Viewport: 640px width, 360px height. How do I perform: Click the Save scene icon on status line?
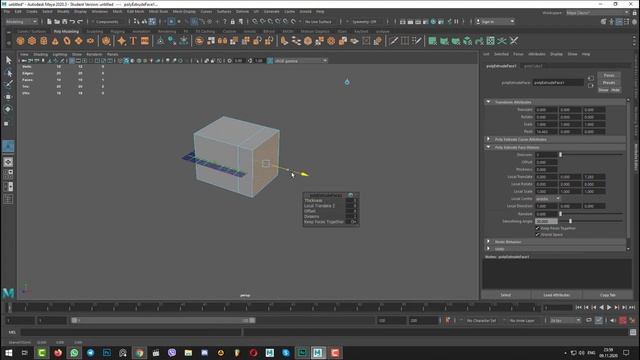point(64,22)
